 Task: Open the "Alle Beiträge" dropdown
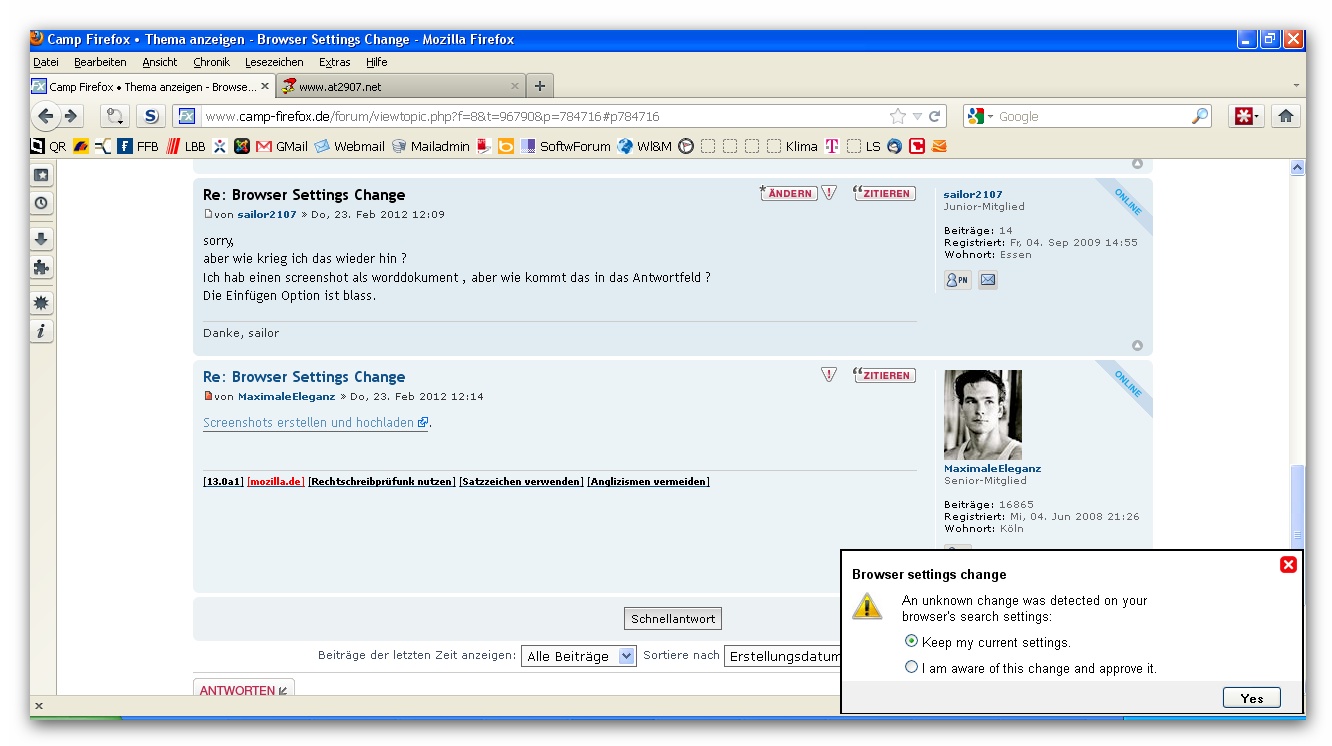point(579,656)
